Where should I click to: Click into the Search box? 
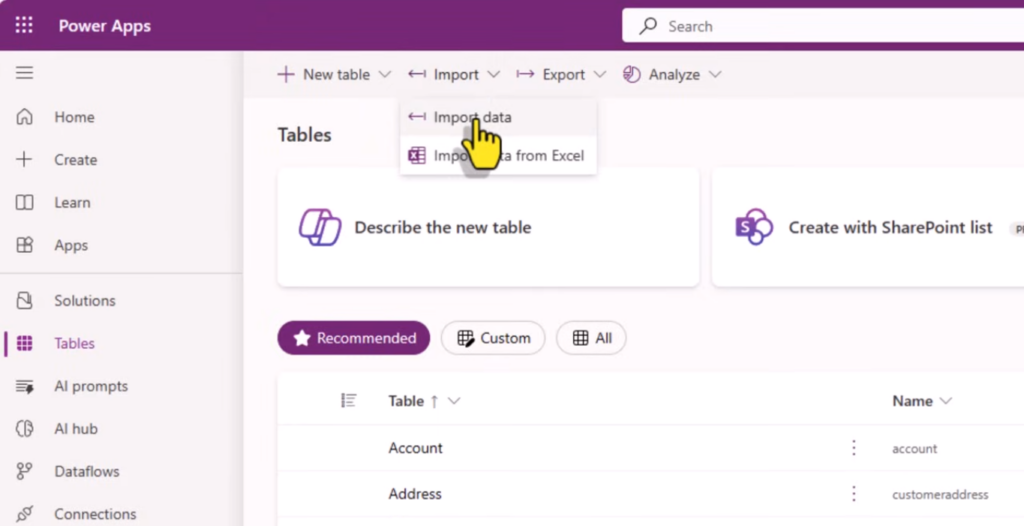[823, 26]
